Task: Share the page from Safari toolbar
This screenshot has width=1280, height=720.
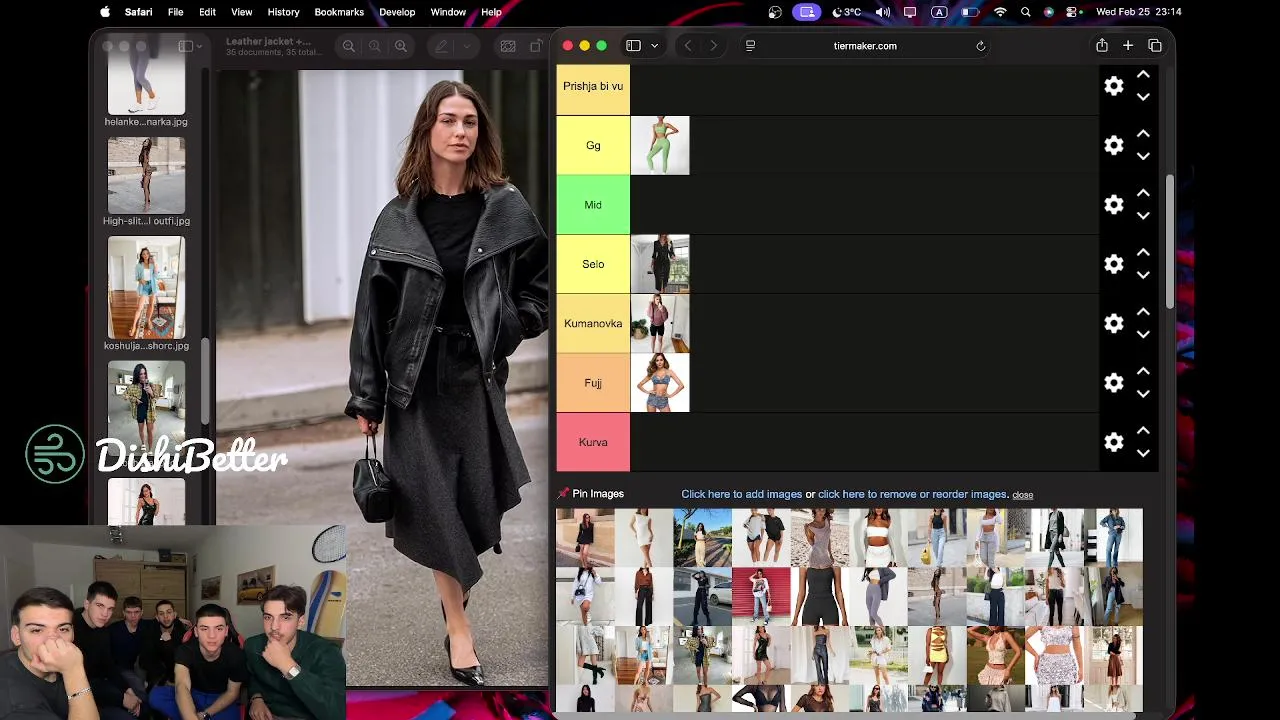Action: (x=1102, y=45)
